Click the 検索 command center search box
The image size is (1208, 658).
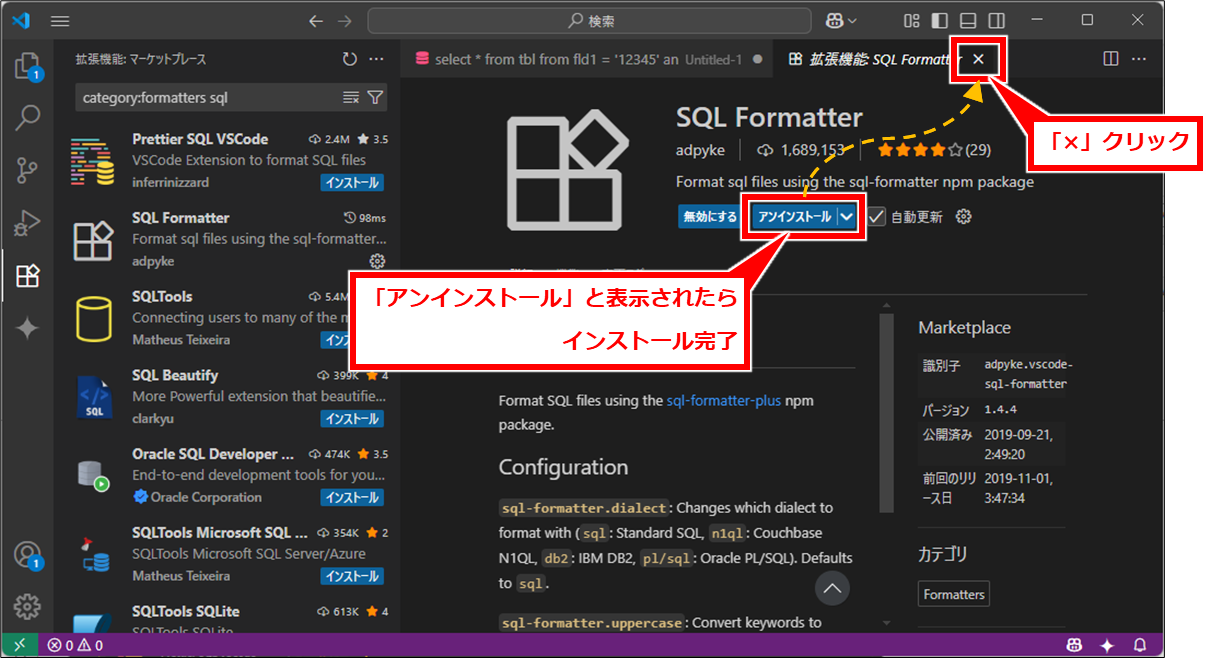[x=591, y=20]
